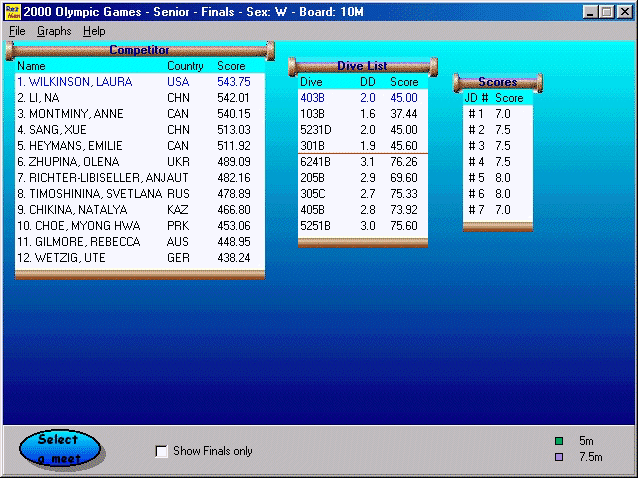Click judge # 4 score row
Viewport: 638px width, 478px height.
[498, 162]
